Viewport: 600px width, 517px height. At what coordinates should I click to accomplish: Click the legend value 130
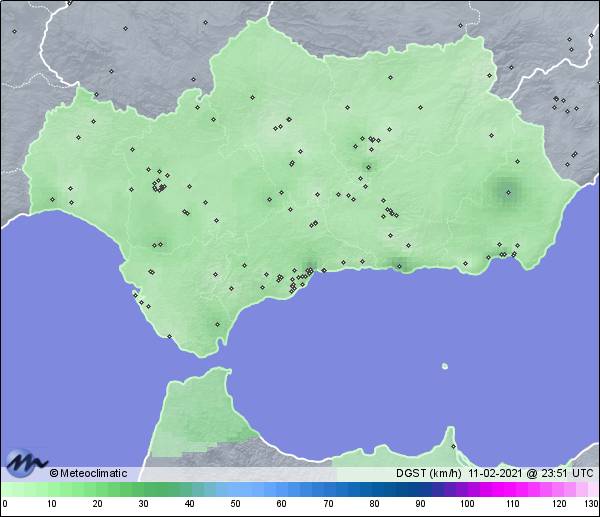(x=592, y=504)
